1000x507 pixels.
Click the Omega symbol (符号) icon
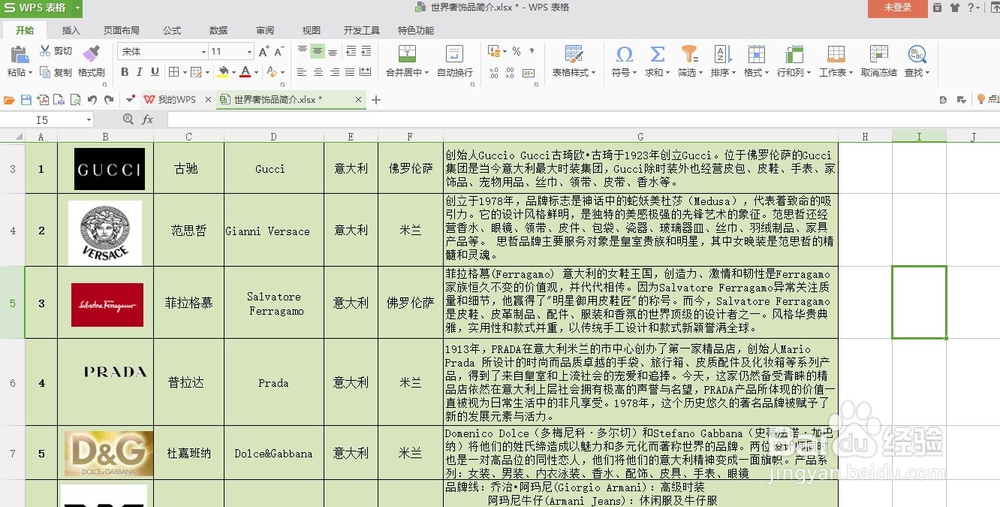[624, 54]
